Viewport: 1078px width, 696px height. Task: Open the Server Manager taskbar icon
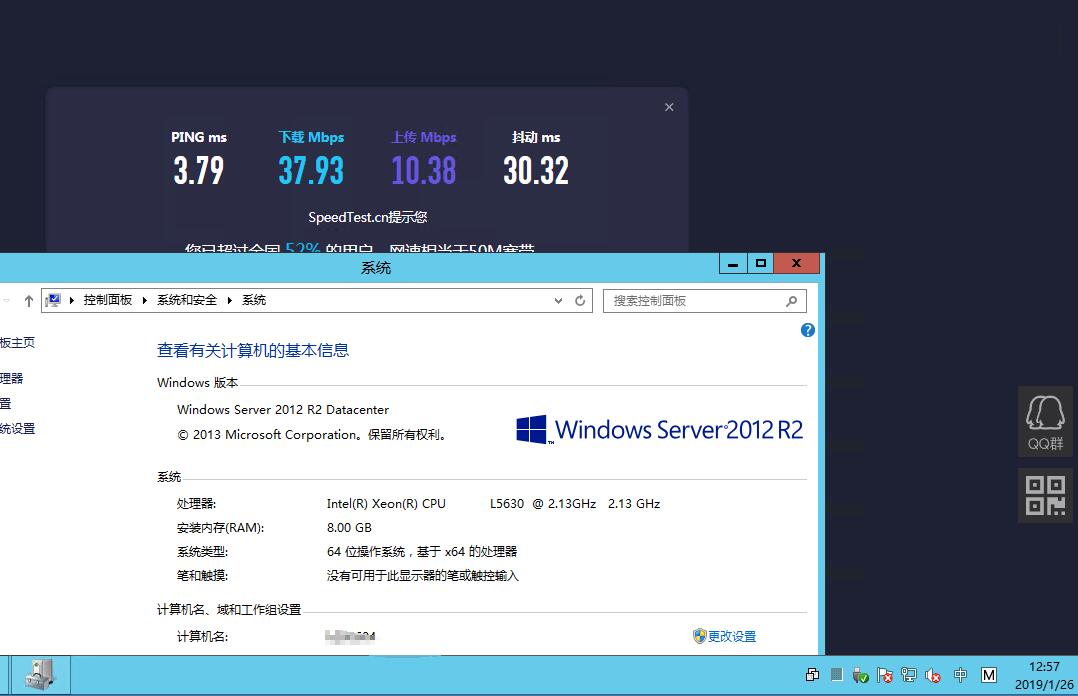point(39,675)
